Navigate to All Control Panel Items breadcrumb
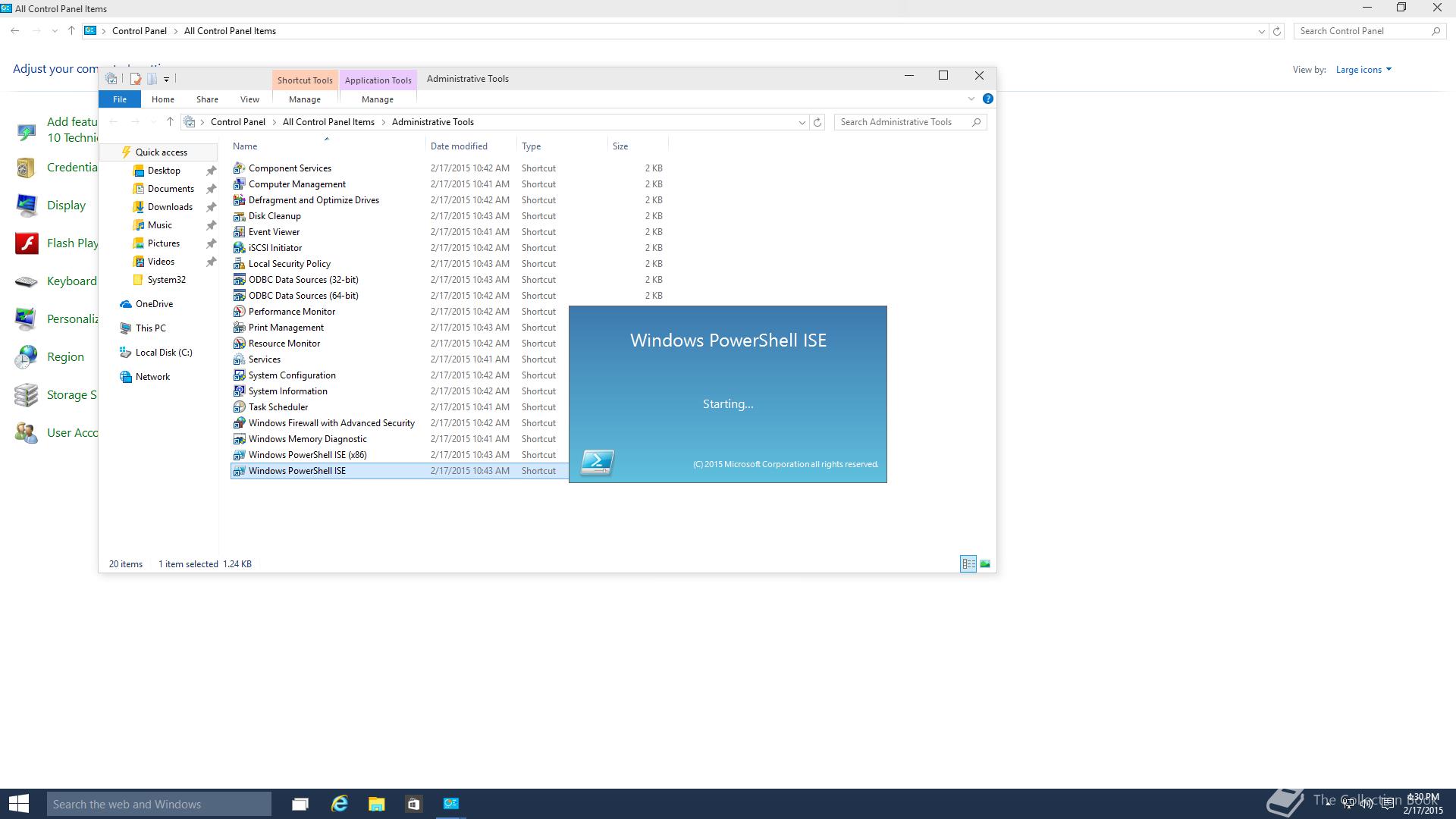 click(328, 122)
